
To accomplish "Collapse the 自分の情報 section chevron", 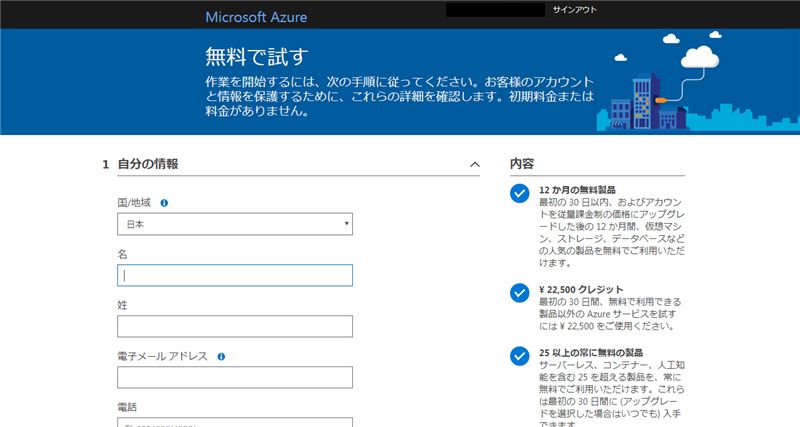I will click(x=474, y=164).
